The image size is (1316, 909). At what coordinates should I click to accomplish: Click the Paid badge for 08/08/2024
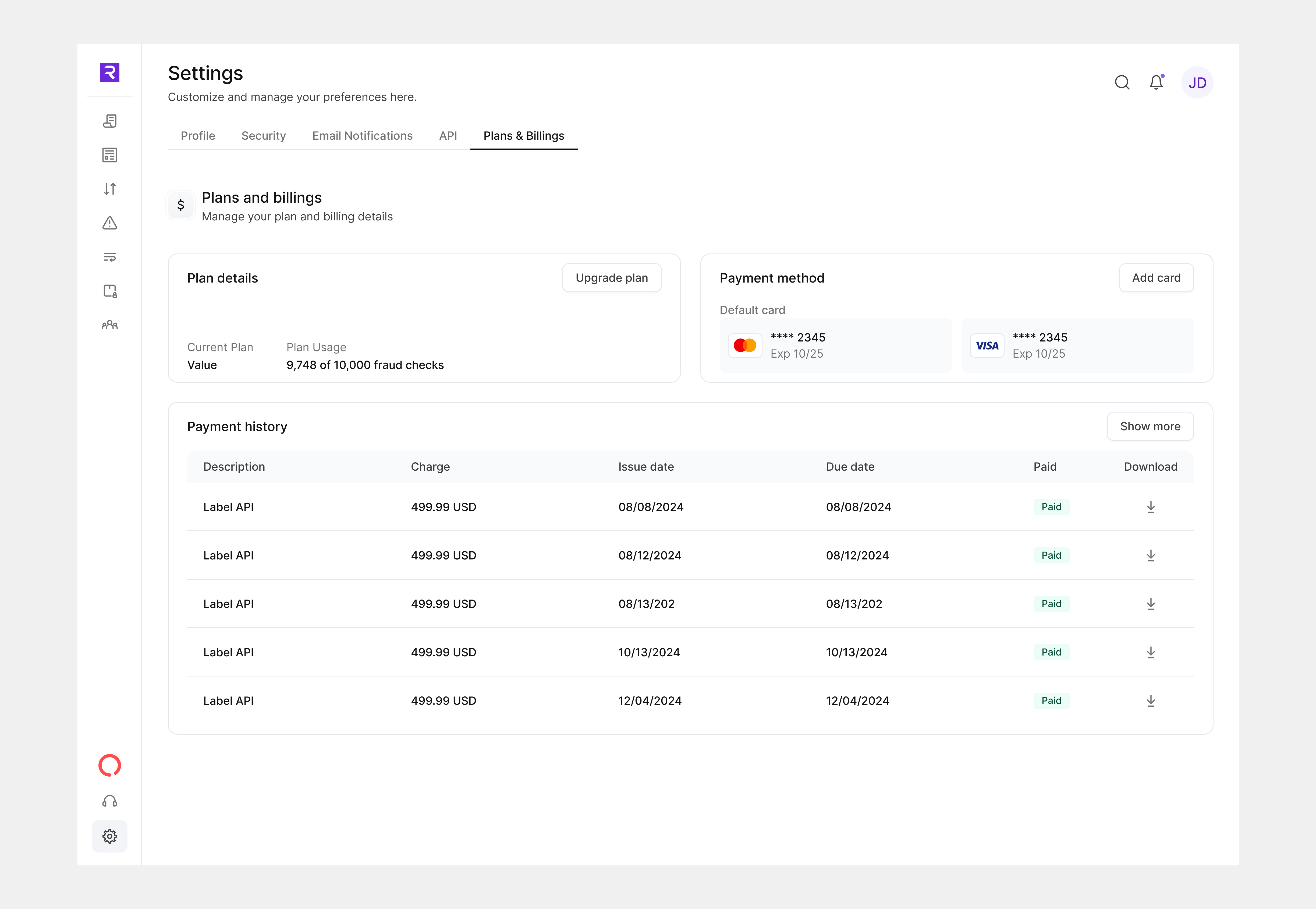[1051, 507]
